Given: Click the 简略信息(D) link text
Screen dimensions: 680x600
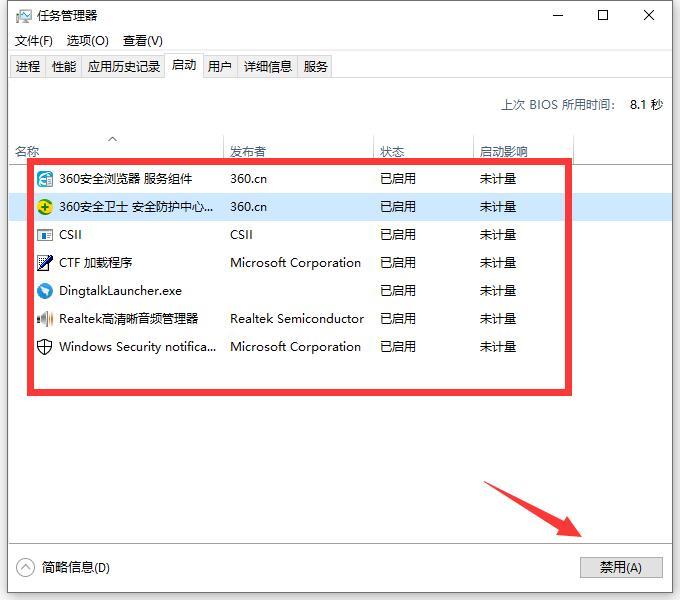Looking at the screenshot, I should (76, 567).
